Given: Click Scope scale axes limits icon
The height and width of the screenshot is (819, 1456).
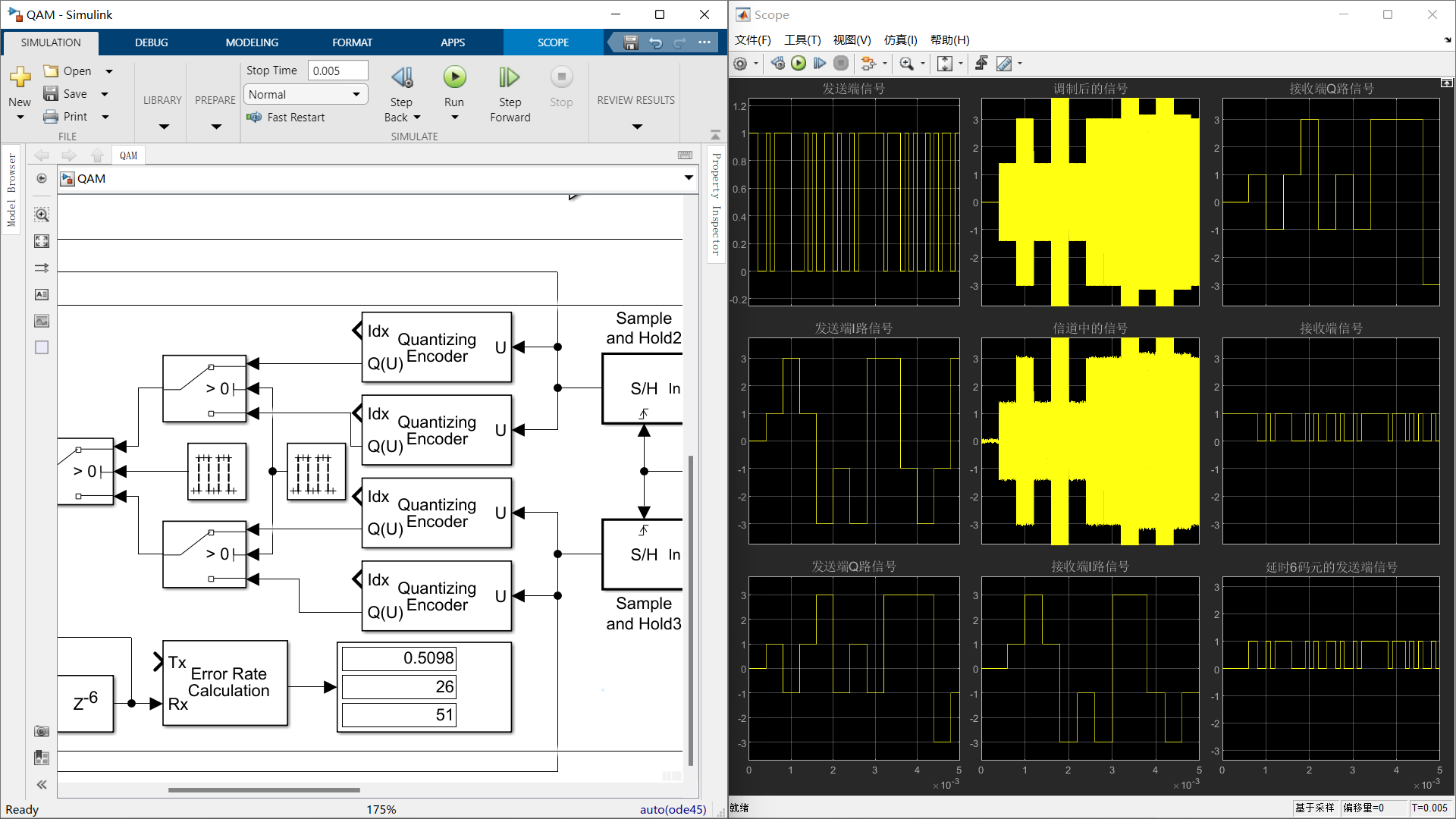Looking at the screenshot, I should tap(945, 64).
